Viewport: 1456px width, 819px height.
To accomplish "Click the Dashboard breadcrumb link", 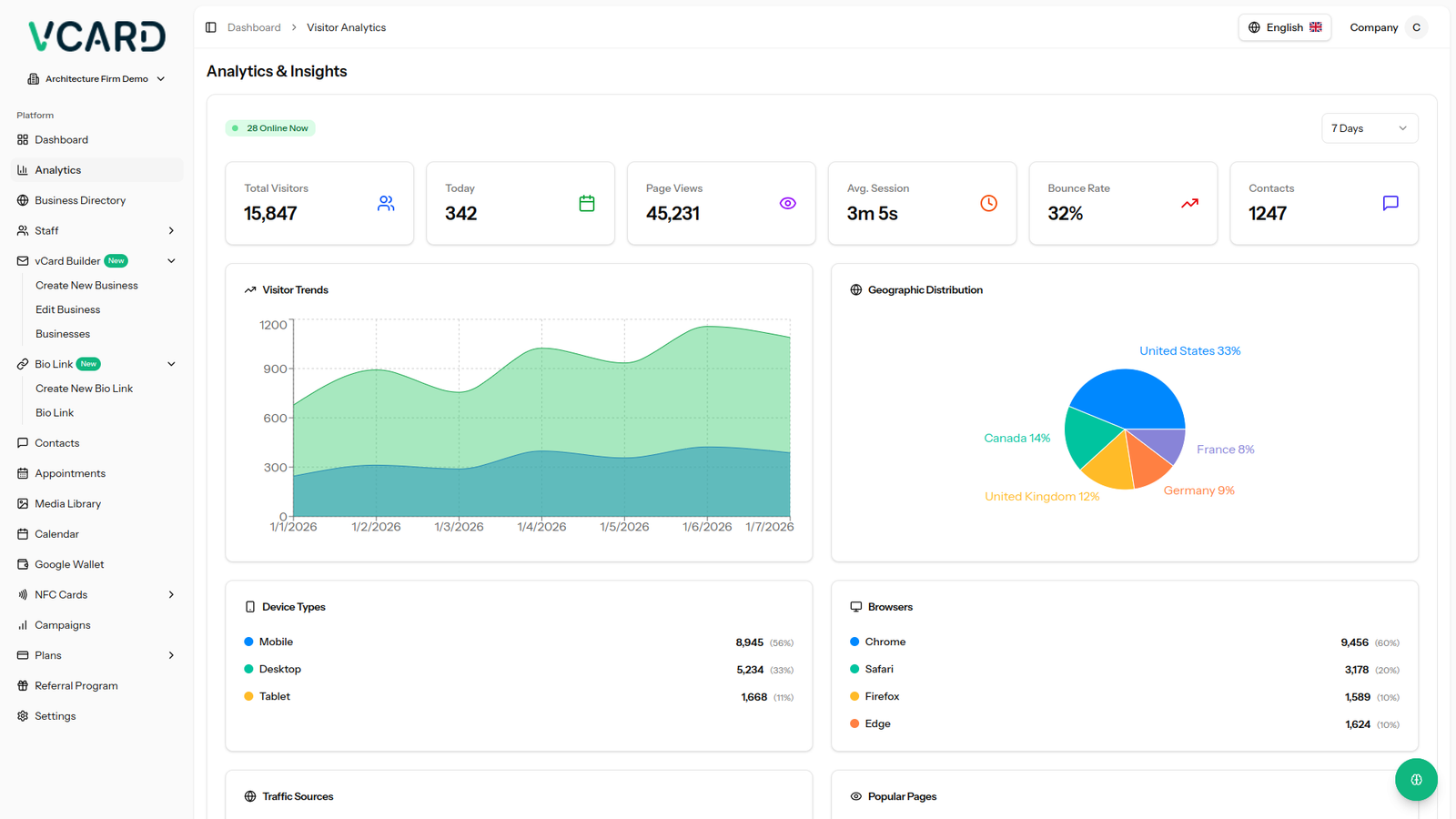I will [254, 27].
